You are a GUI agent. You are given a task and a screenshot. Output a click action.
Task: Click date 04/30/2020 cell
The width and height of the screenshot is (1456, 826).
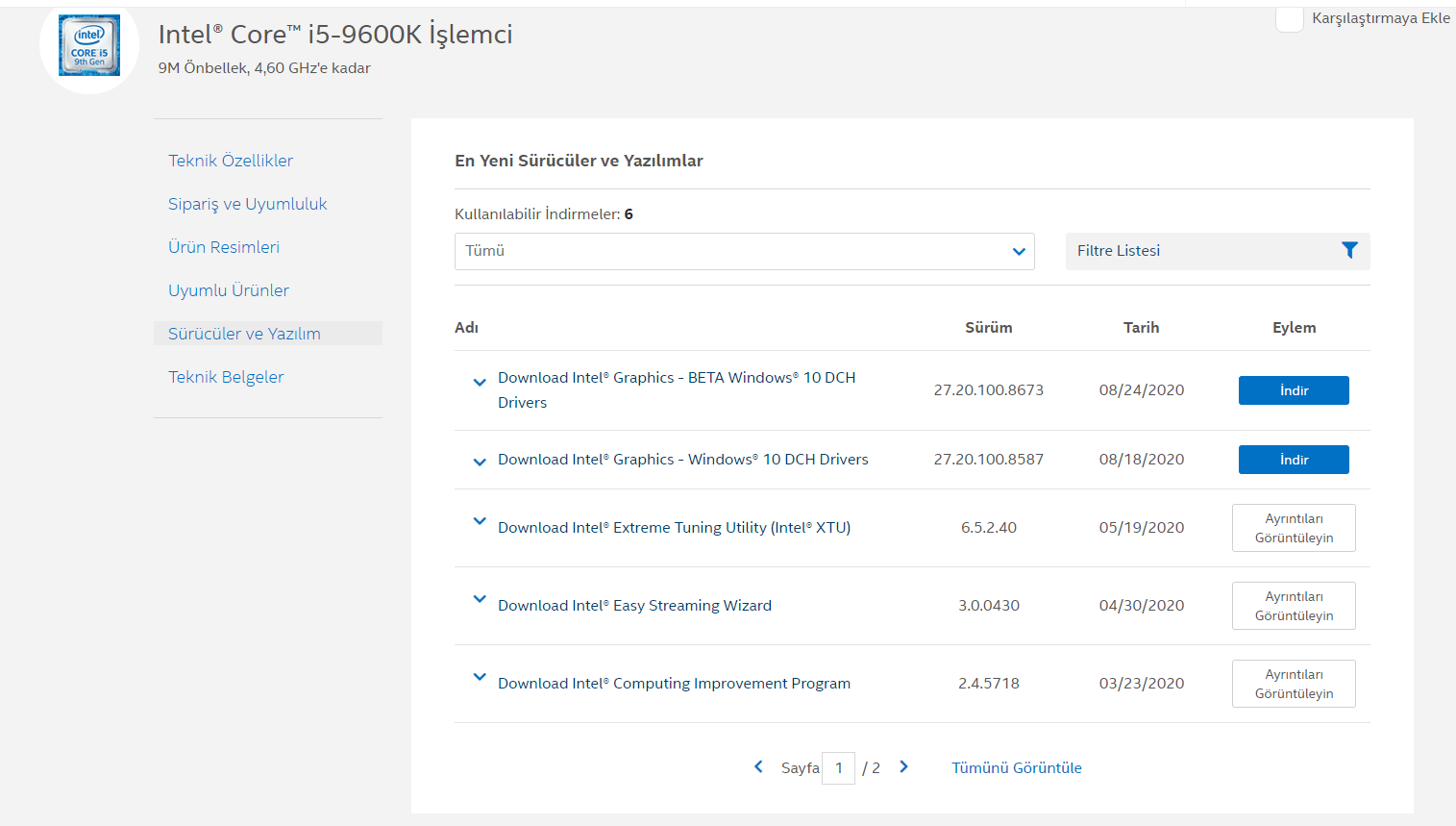pos(1142,606)
